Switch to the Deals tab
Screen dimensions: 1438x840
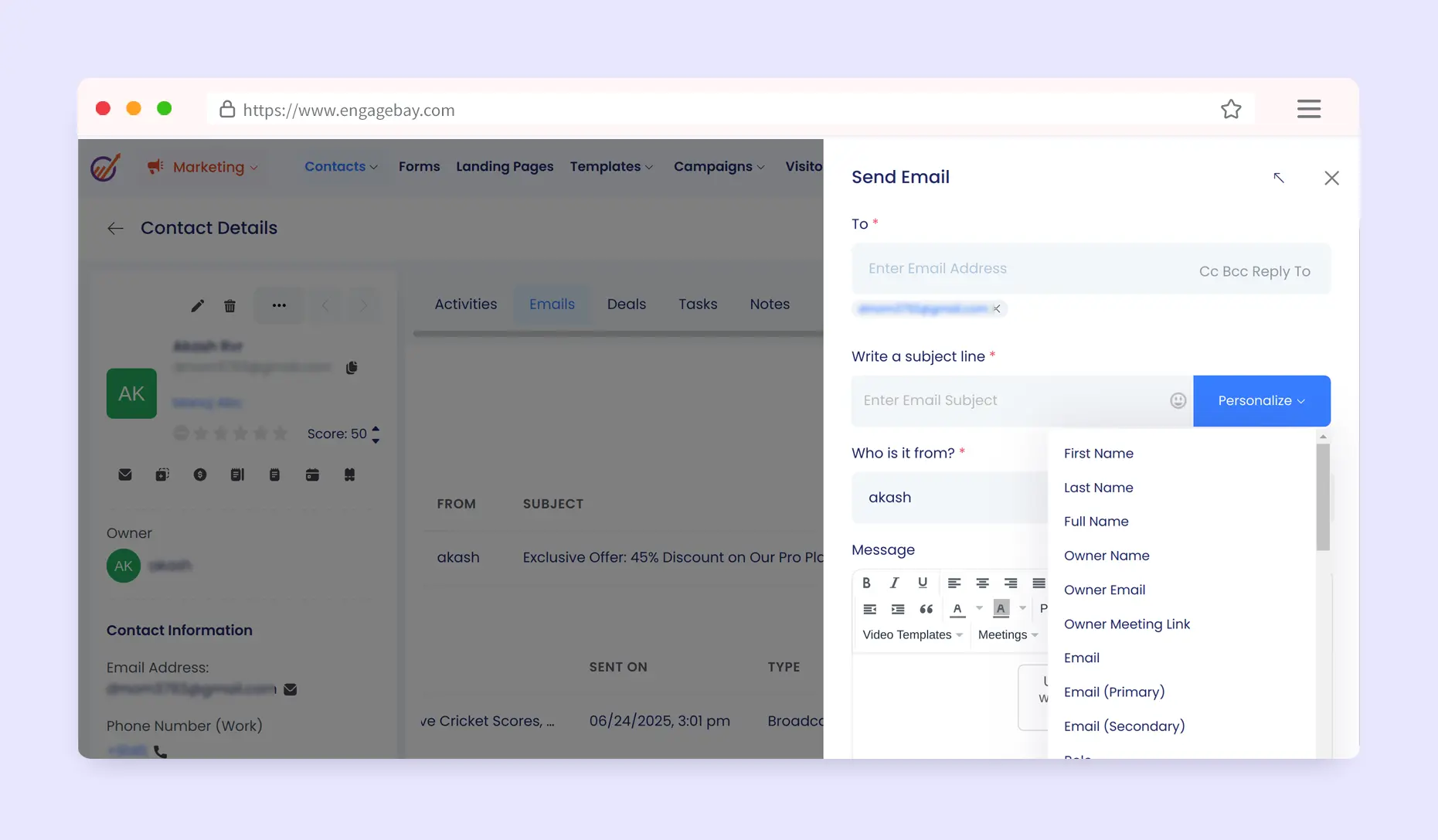(626, 304)
